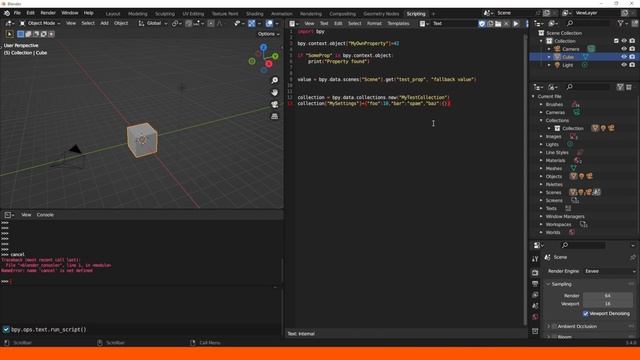Open the Render menu
This screenshot has height=360, width=640.
[48, 13]
